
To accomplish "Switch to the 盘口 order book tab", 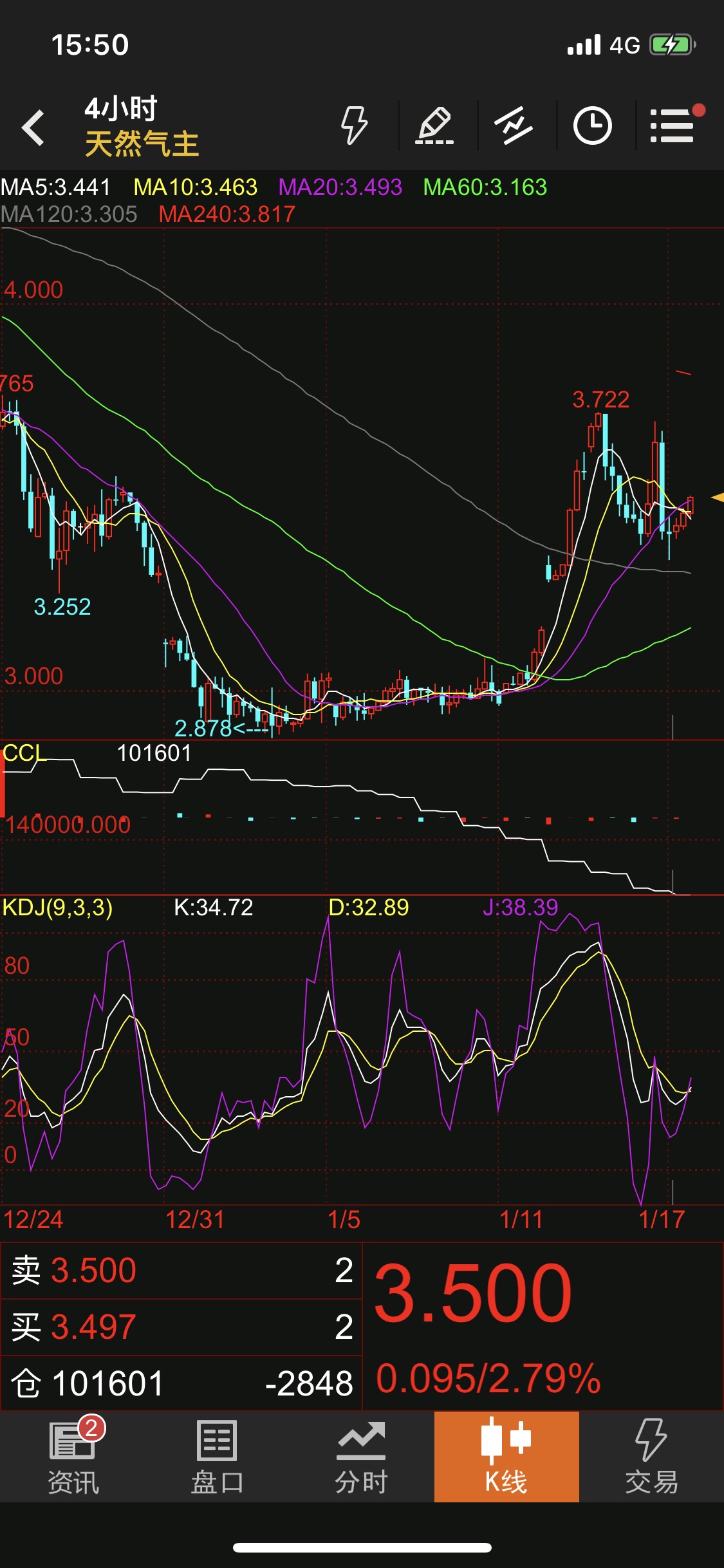I will [217, 1457].
